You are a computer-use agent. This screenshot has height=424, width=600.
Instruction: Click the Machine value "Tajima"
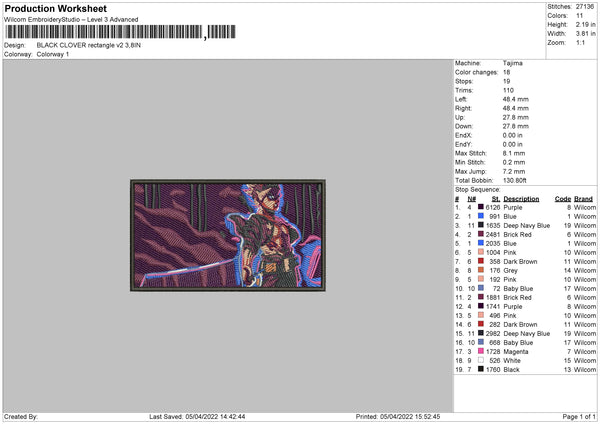click(512, 63)
